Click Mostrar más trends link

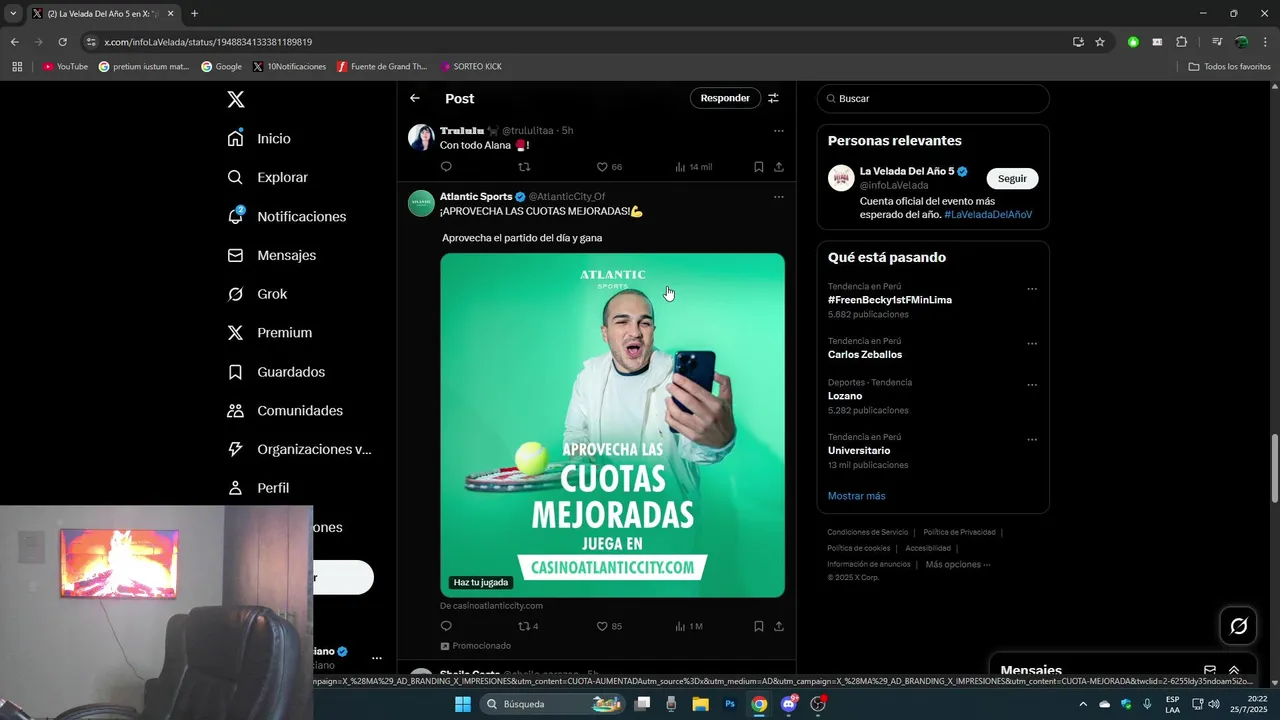[857, 496]
